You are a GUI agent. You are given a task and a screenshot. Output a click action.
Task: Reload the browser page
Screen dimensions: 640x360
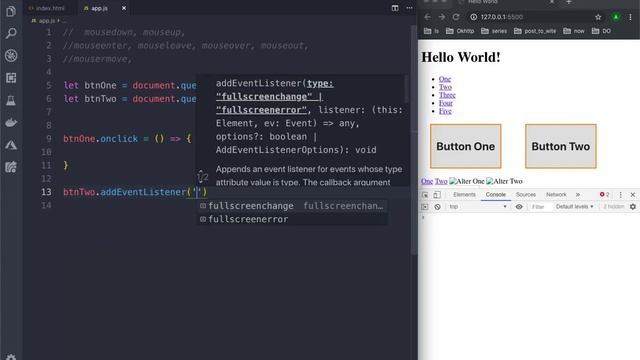(x=456, y=17)
